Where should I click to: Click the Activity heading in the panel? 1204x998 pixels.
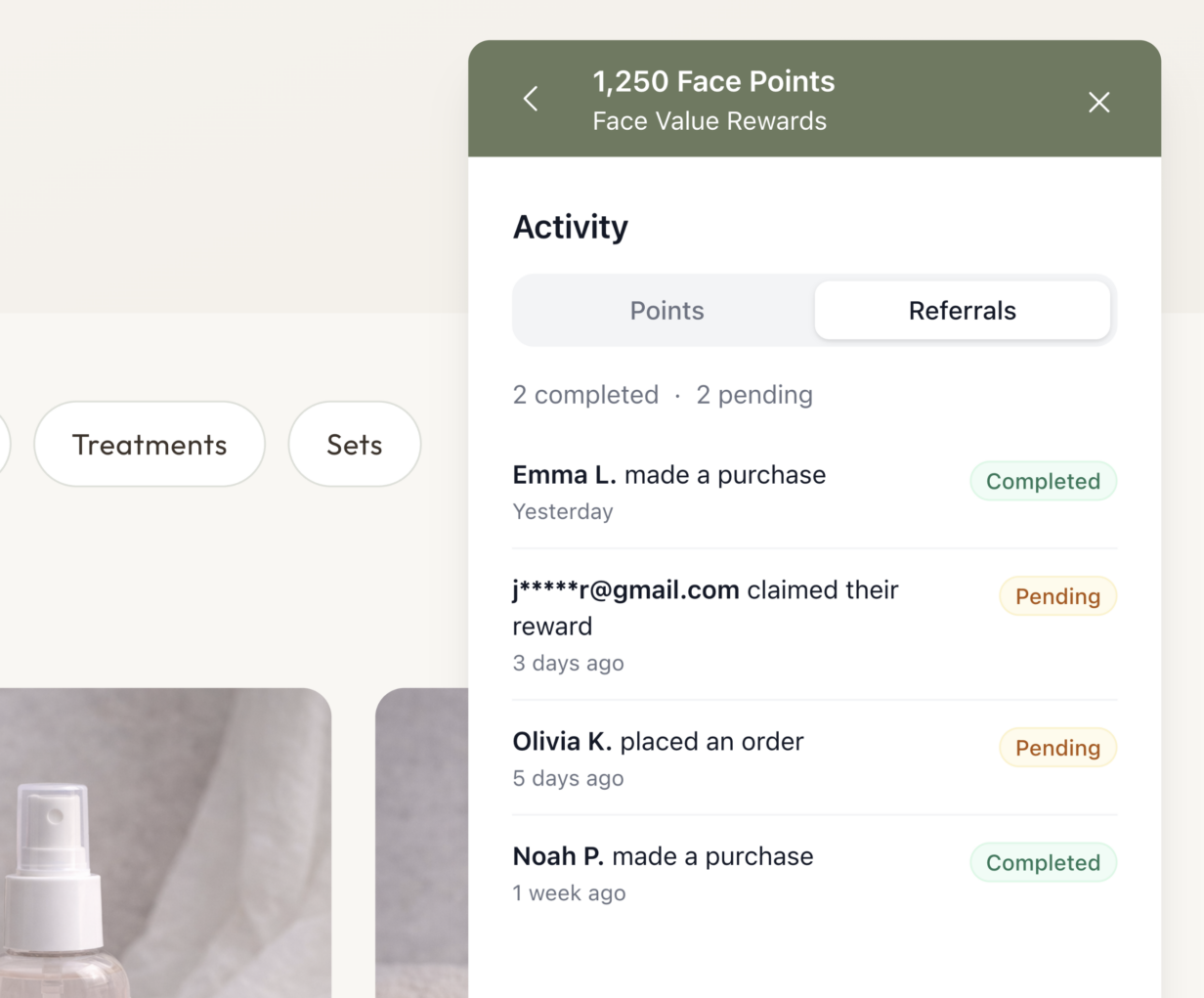[x=570, y=227]
